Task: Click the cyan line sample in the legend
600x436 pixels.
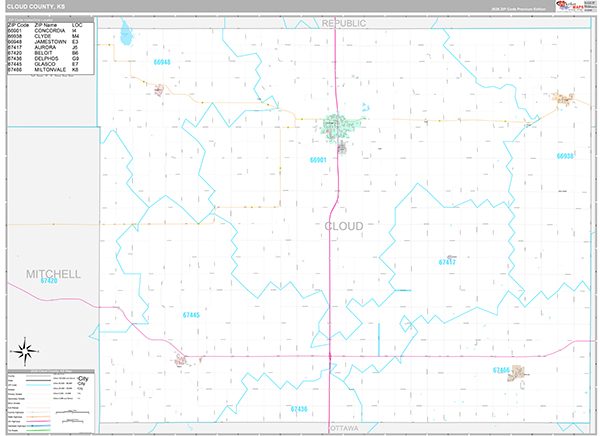Action: [x=38, y=385]
